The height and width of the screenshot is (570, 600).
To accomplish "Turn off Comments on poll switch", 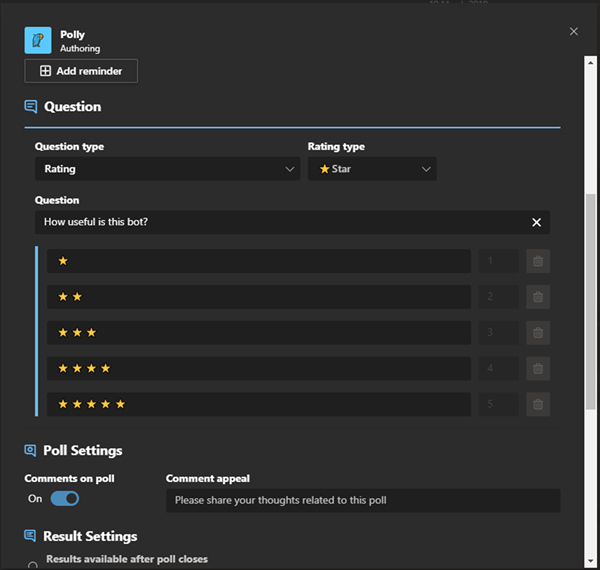I will [64, 498].
